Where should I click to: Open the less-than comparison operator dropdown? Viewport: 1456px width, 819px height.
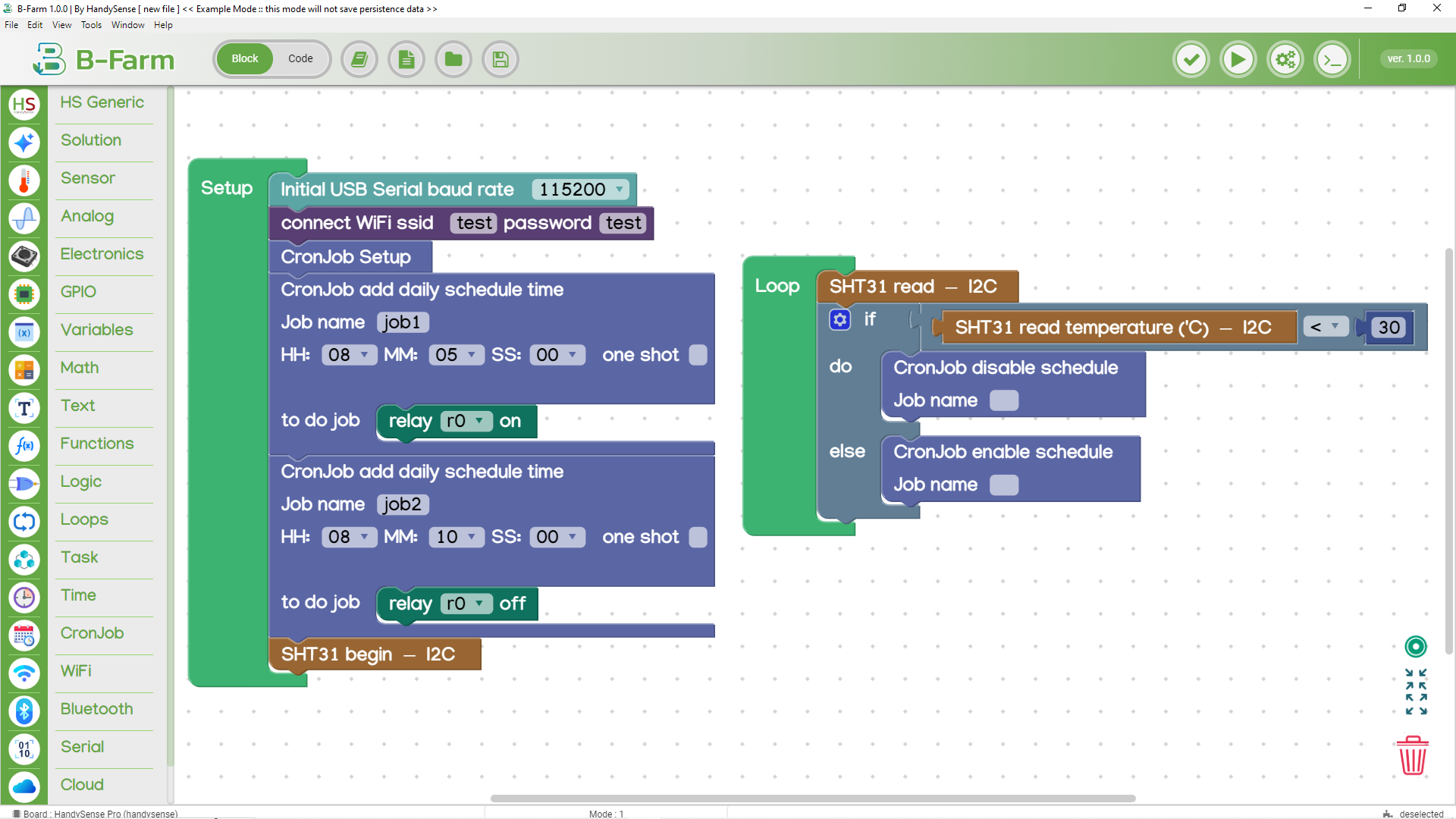(x=1325, y=327)
